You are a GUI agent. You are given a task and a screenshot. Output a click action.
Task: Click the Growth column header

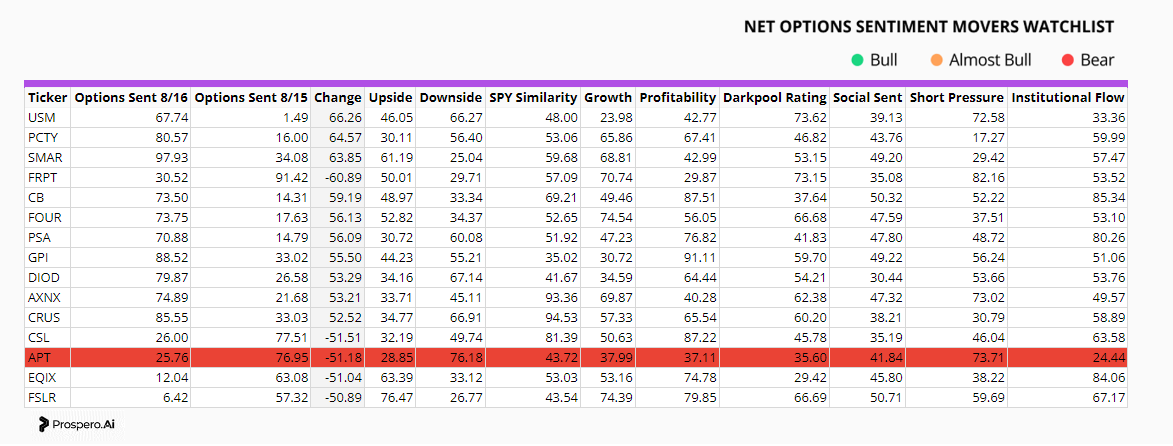coord(607,98)
